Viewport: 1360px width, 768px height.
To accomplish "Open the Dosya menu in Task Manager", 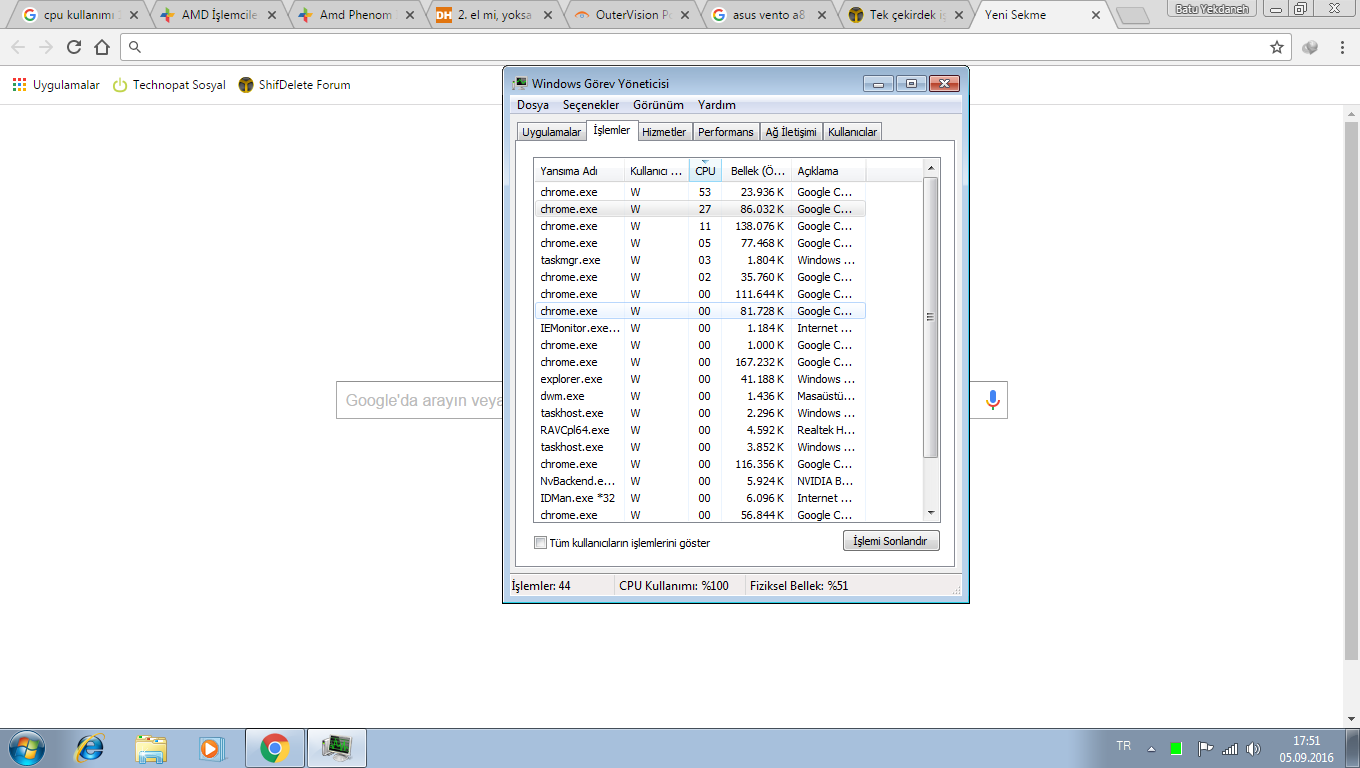I will [533, 105].
